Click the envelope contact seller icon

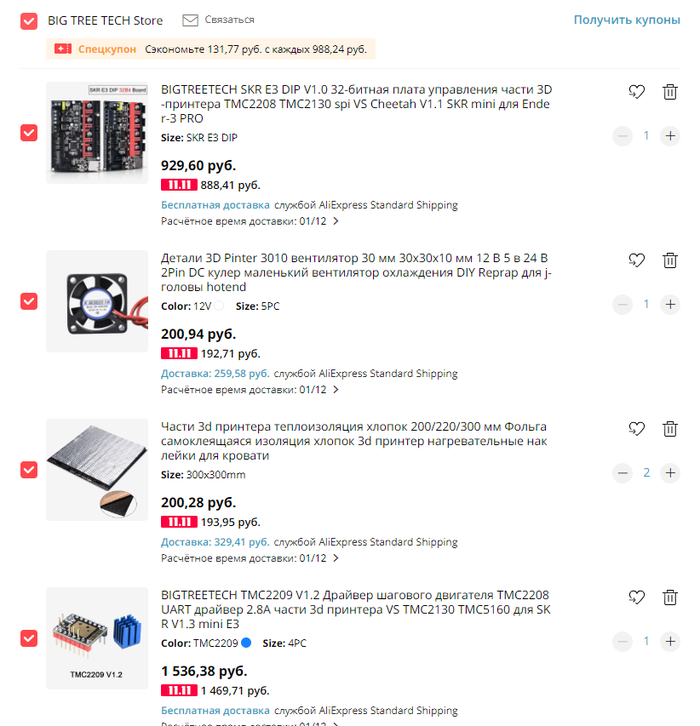tap(190, 20)
